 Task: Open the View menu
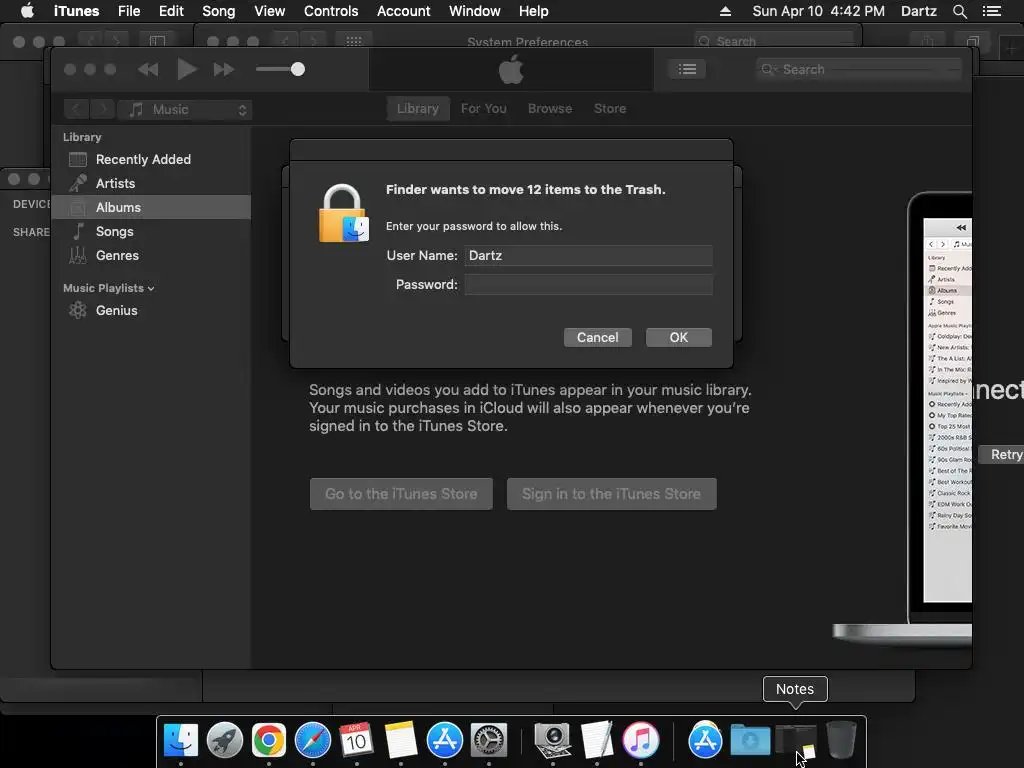pos(270,11)
